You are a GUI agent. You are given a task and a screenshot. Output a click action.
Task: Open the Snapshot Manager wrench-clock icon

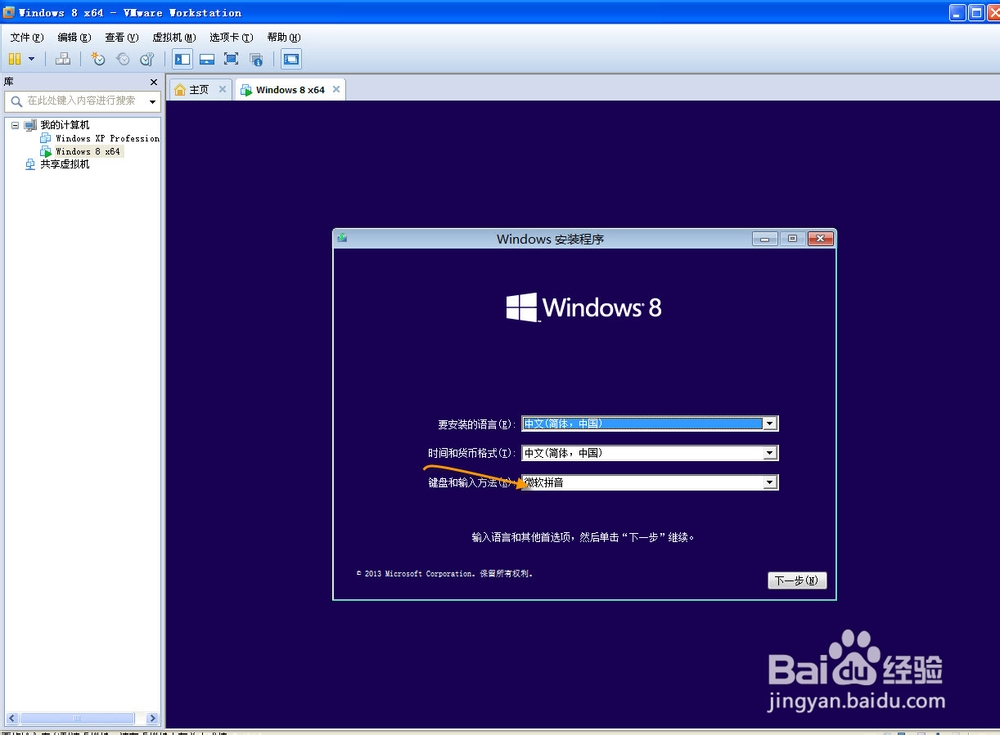click(147, 59)
